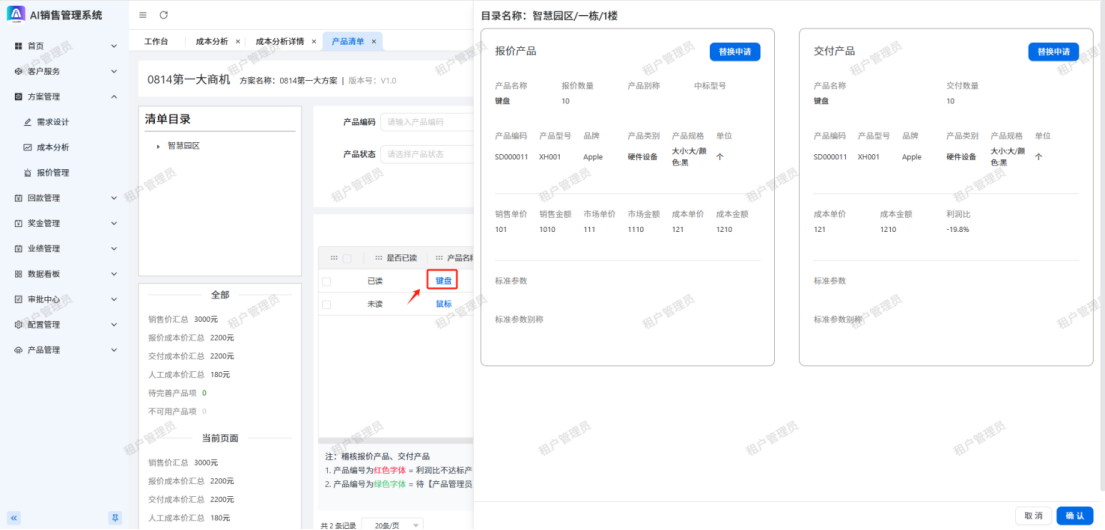Image resolution: width=1105 pixels, height=530 pixels.
Task: Tick the checkbox for the 键盘 row
Action: (x=326, y=281)
